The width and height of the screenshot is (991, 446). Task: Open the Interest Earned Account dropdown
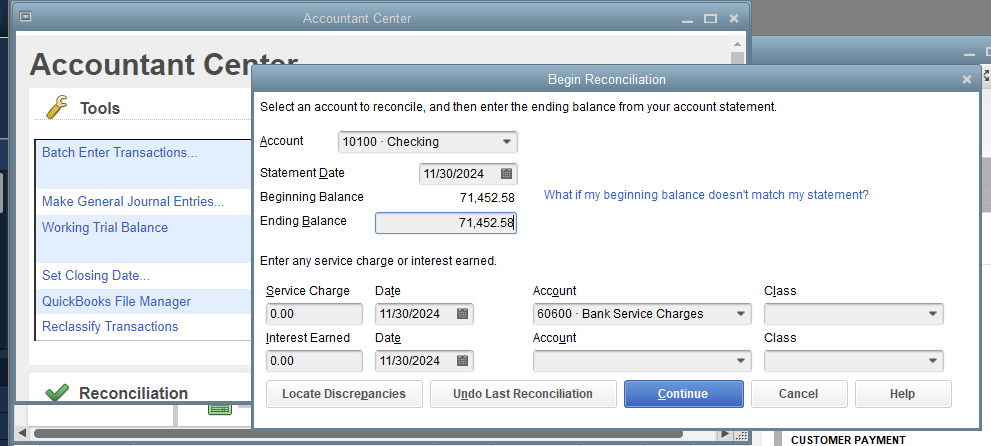point(741,361)
